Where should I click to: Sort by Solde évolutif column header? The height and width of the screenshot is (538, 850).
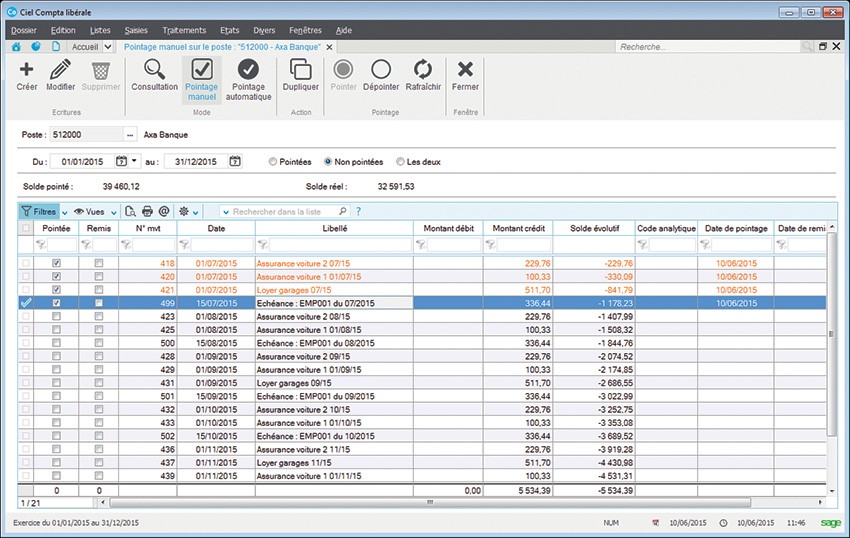click(x=595, y=228)
